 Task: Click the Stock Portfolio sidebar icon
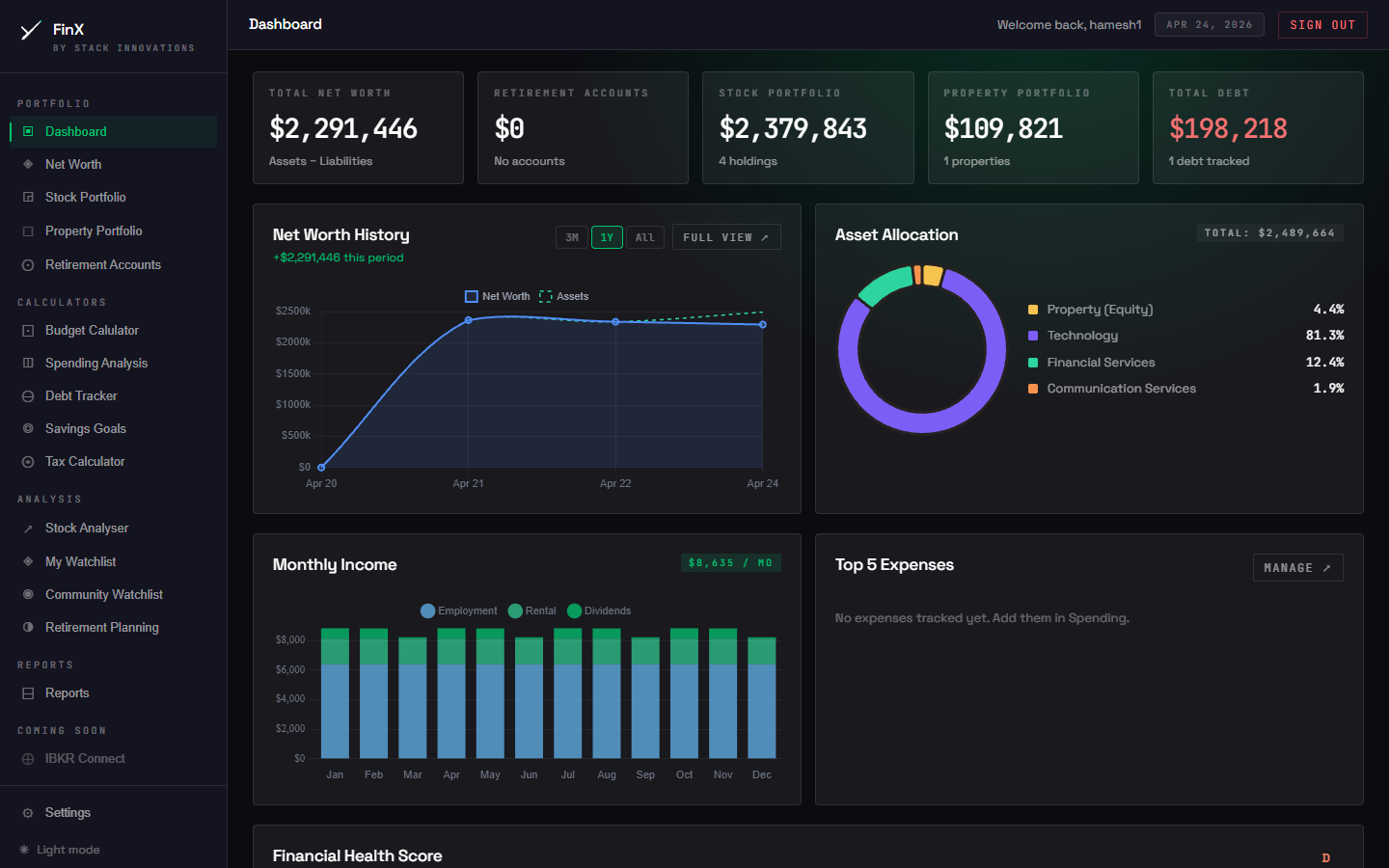28,197
